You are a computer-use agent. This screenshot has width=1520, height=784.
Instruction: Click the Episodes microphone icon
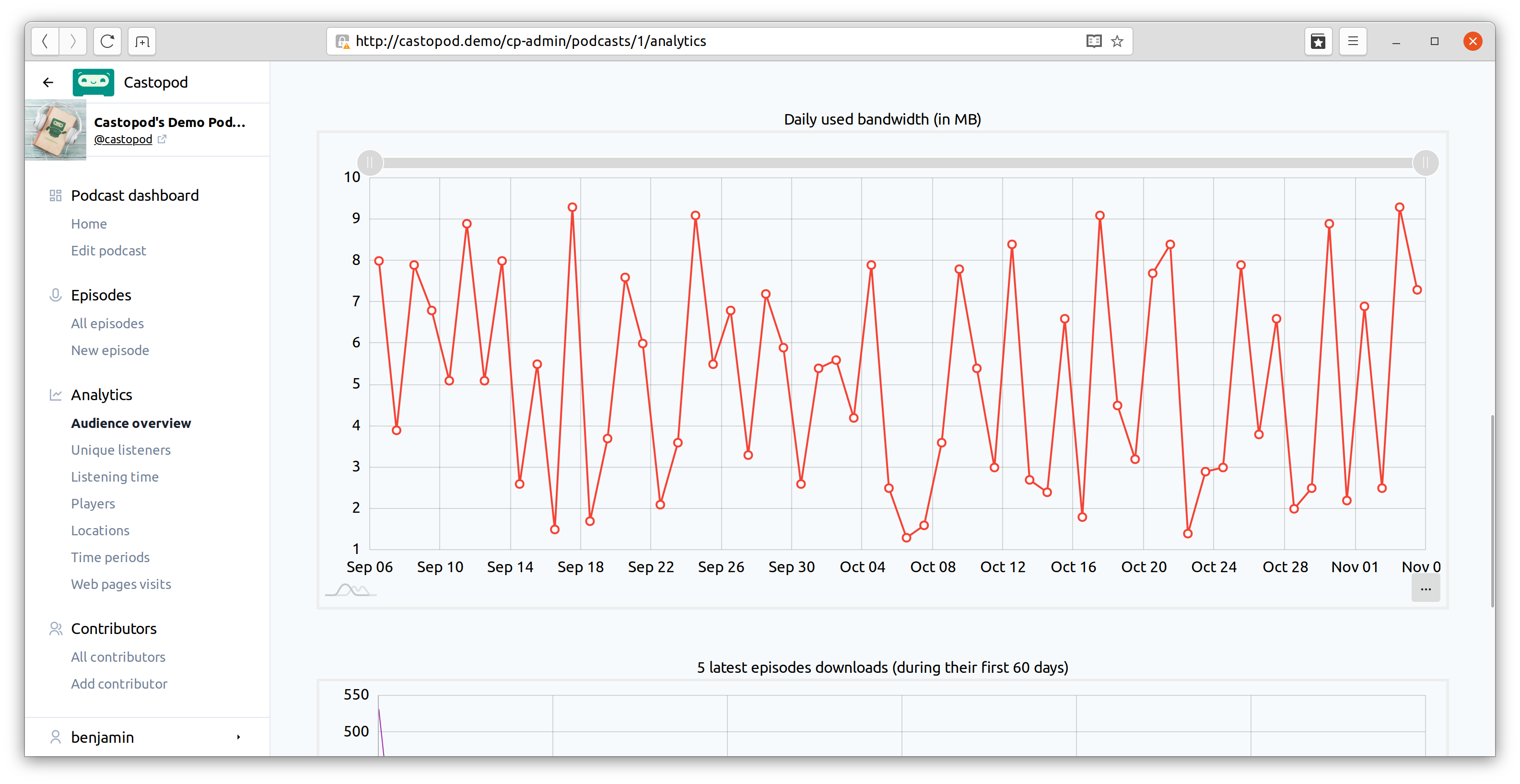(54, 295)
